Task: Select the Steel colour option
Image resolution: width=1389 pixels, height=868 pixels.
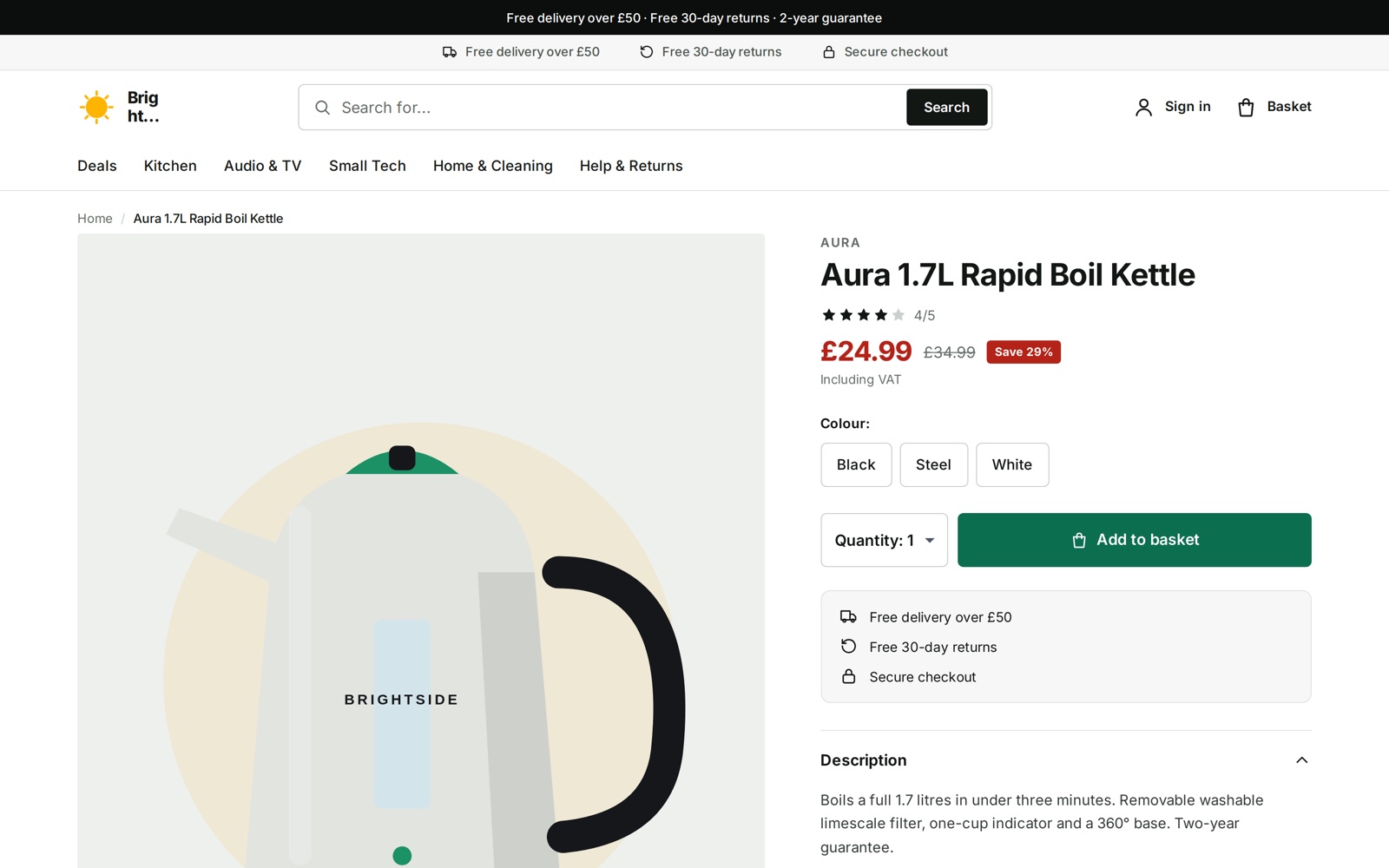Action: point(933,464)
